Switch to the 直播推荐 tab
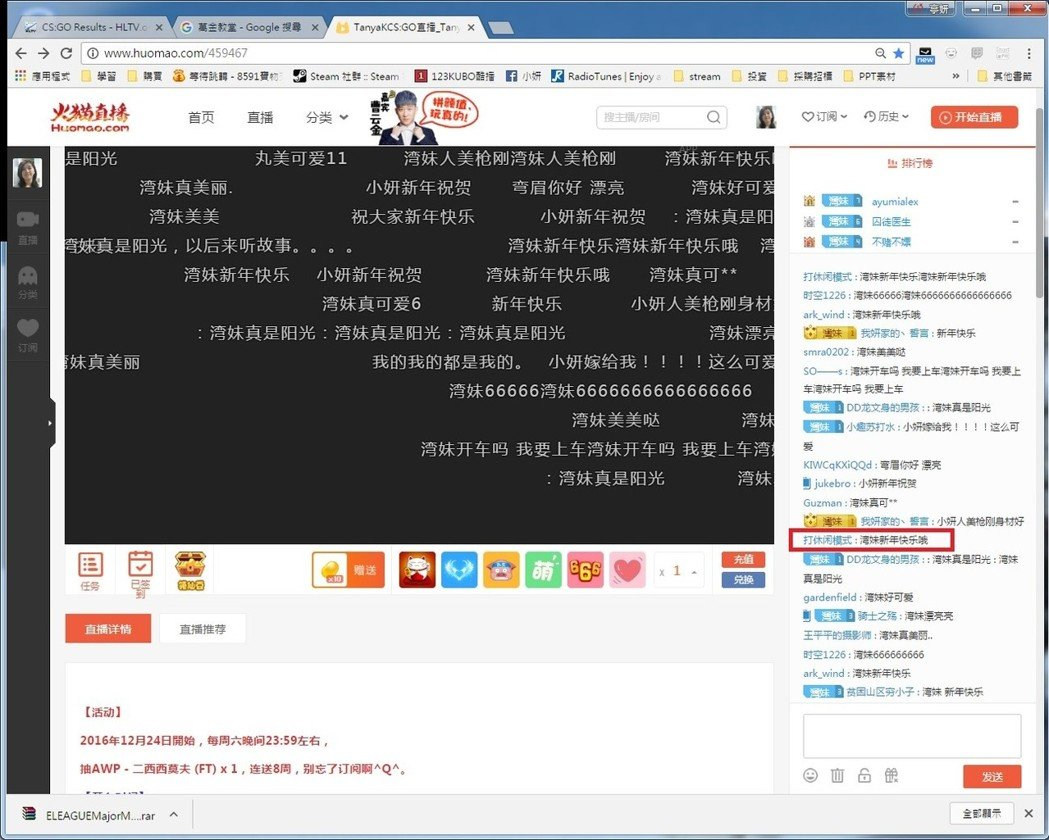Image resolution: width=1049 pixels, height=840 pixels. tap(202, 629)
